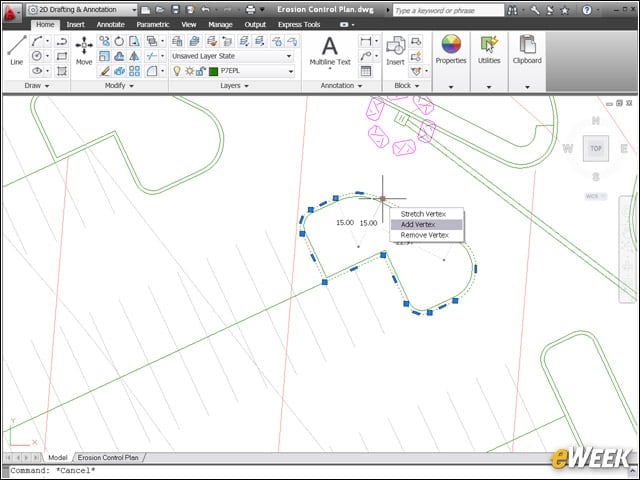
Task: Select the Copy tool icon
Action: pos(104,41)
